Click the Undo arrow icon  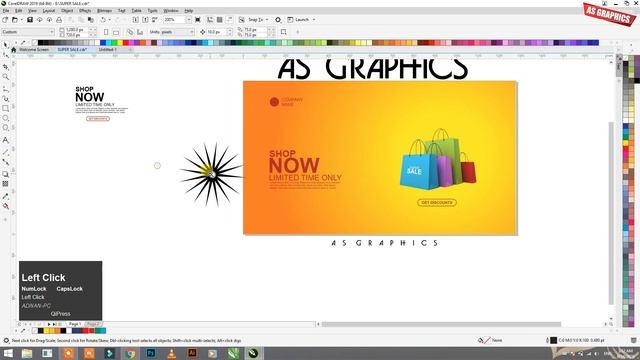[x=103, y=20]
